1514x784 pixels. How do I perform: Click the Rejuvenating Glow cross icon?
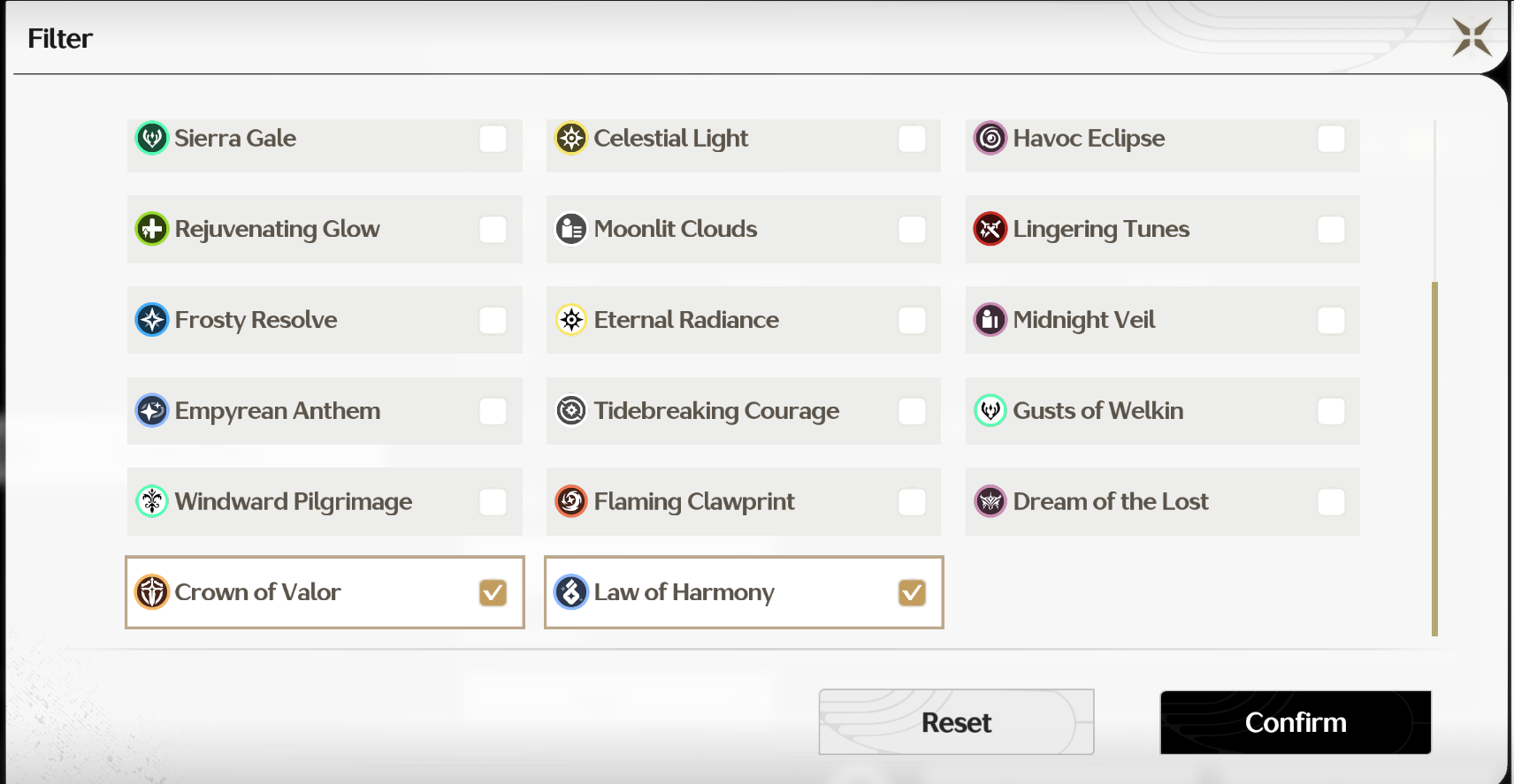click(152, 229)
